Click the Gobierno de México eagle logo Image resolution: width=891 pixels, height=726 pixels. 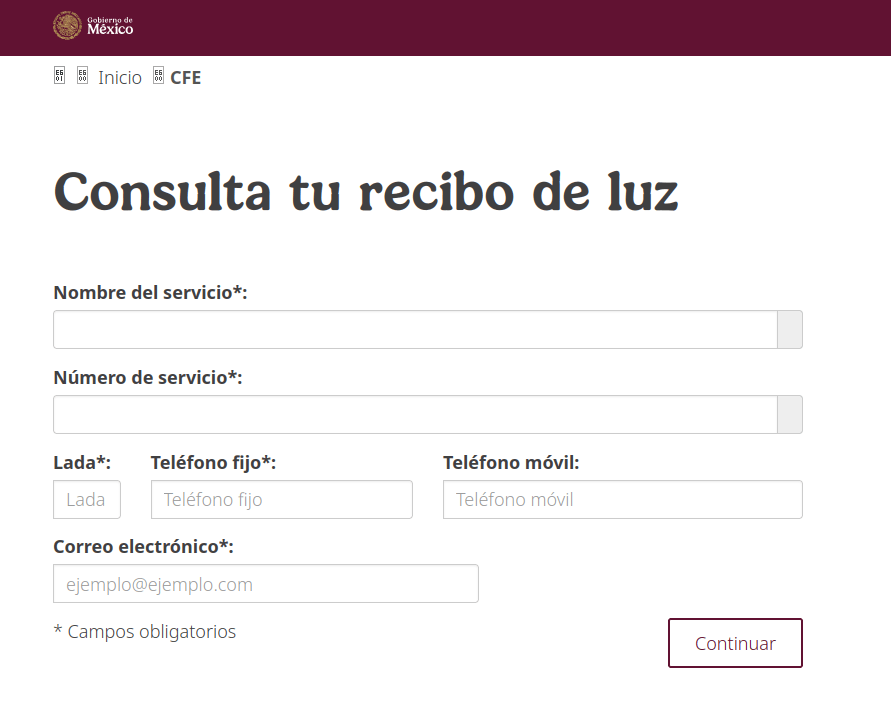[x=68, y=27]
